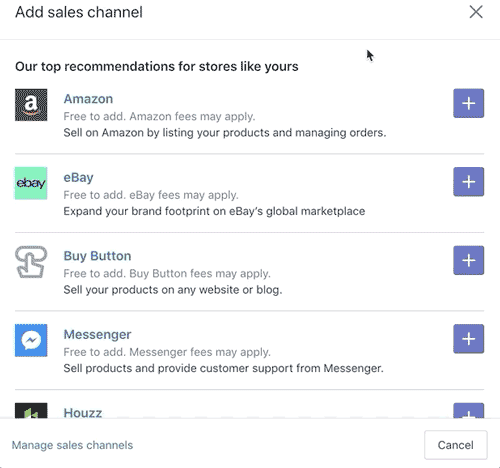Viewport: 500px width, 468px height.
Task: Add the Messenger channel with its plus button
Action: click(468, 339)
